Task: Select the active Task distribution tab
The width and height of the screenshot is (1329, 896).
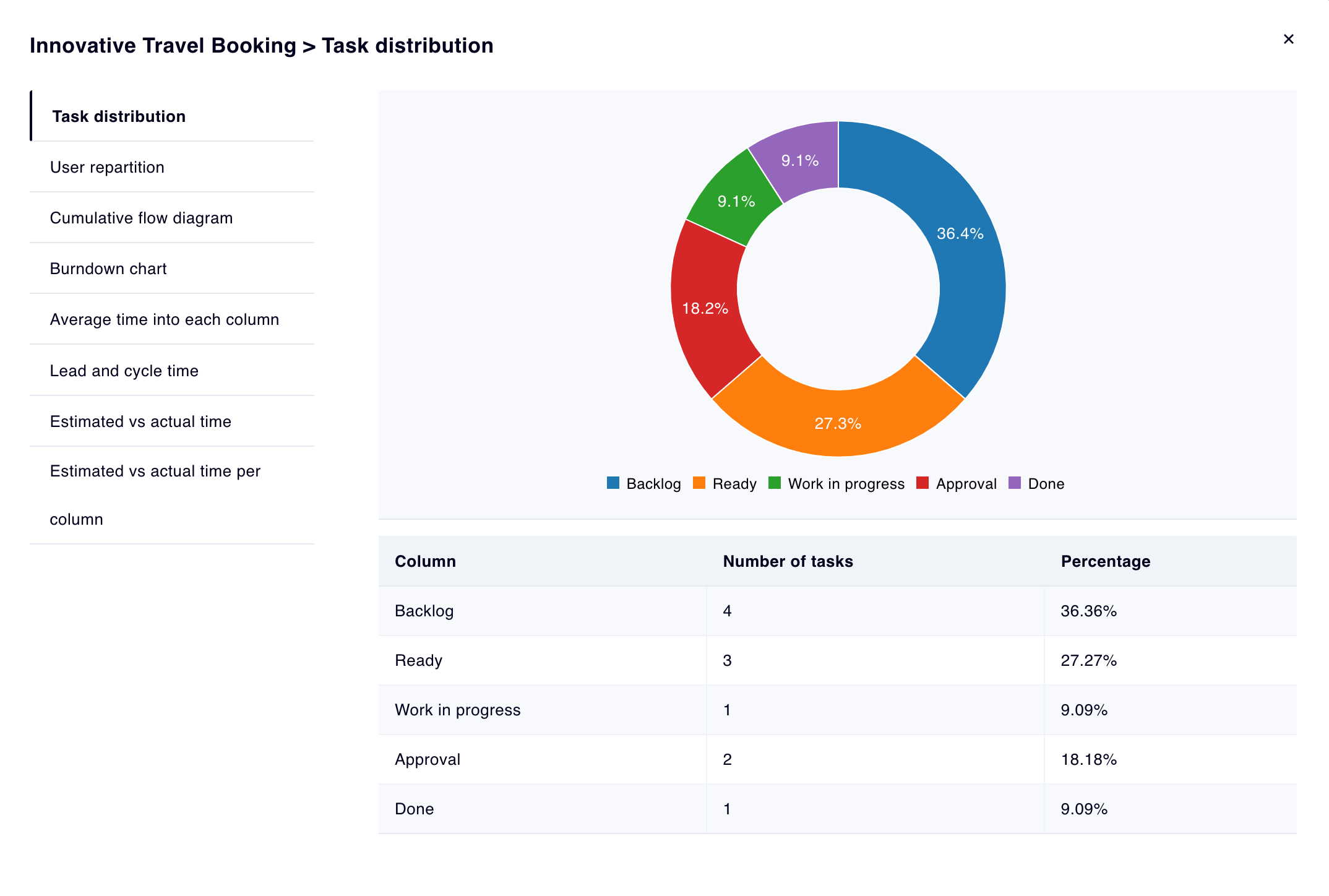Action: [119, 116]
